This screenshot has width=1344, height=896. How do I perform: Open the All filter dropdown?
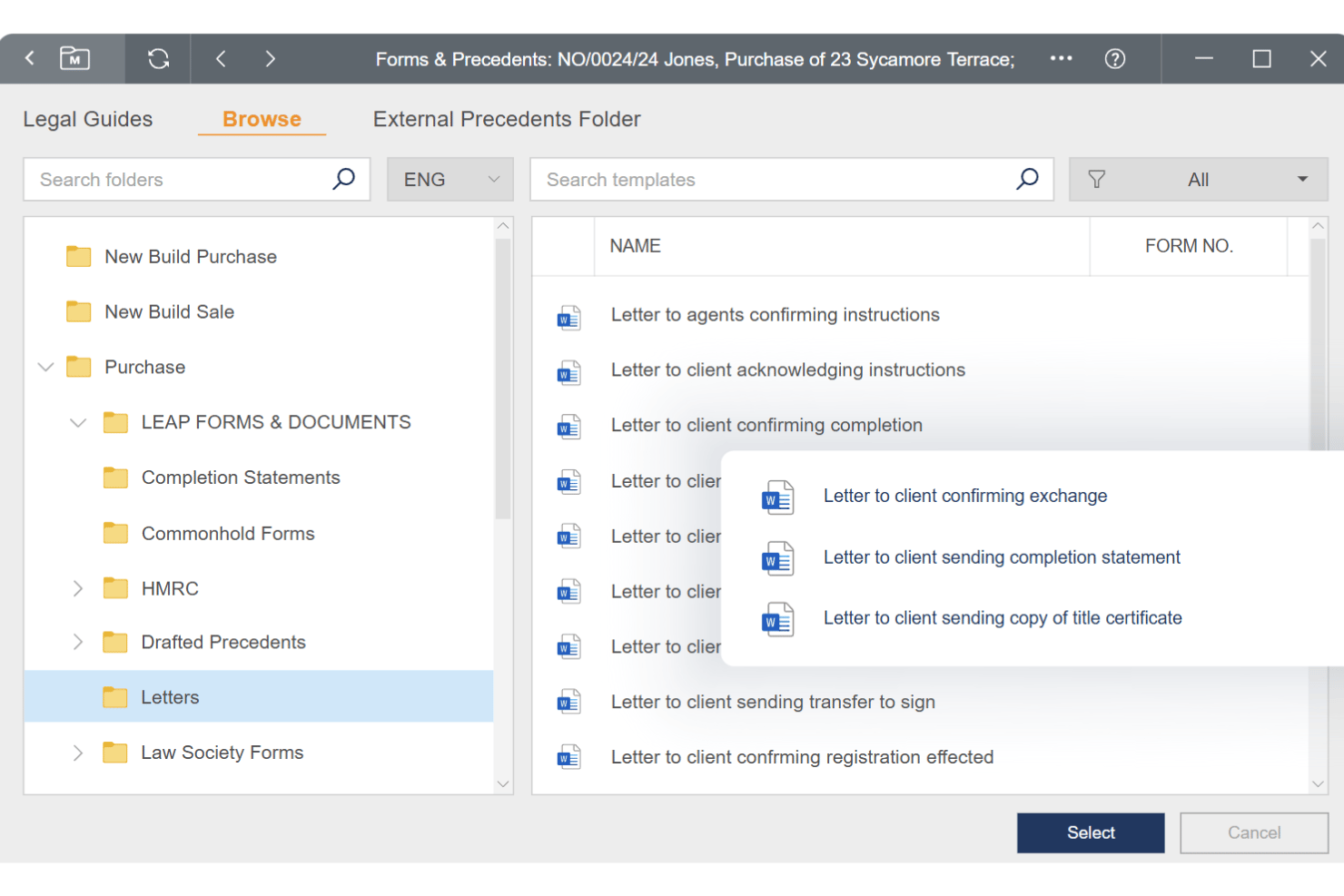(x=1198, y=179)
